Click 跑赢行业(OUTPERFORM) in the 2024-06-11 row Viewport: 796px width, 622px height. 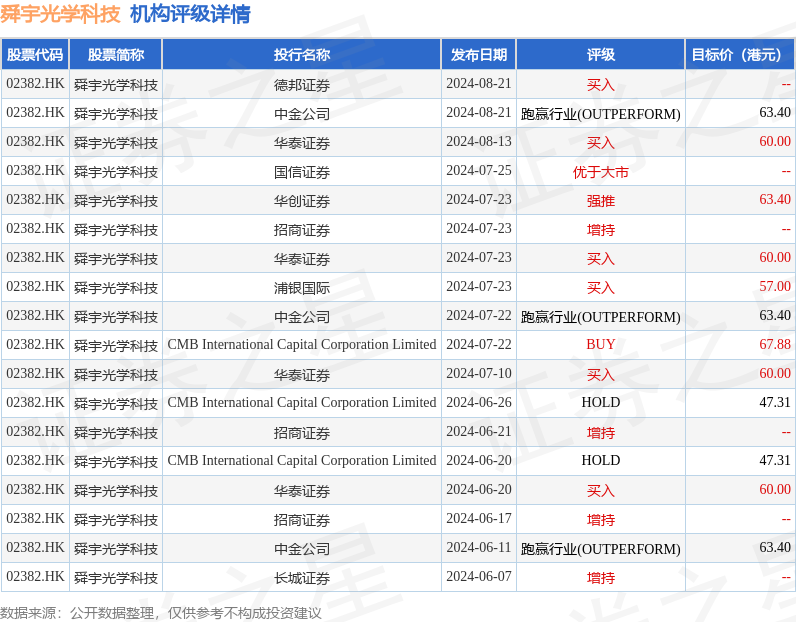pyautogui.click(x=601, y=549)
